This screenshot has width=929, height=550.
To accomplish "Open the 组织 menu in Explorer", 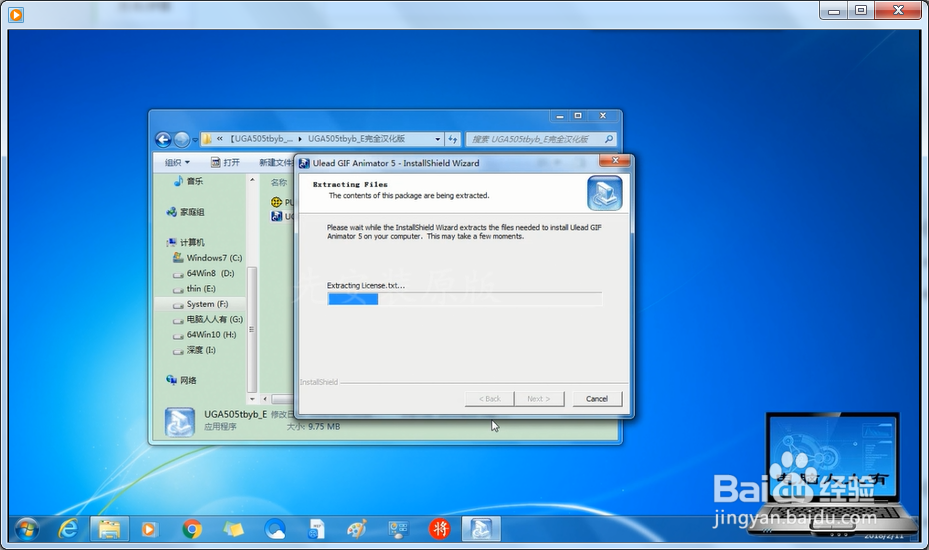I will pyautogui.click(x=177, y=162).
